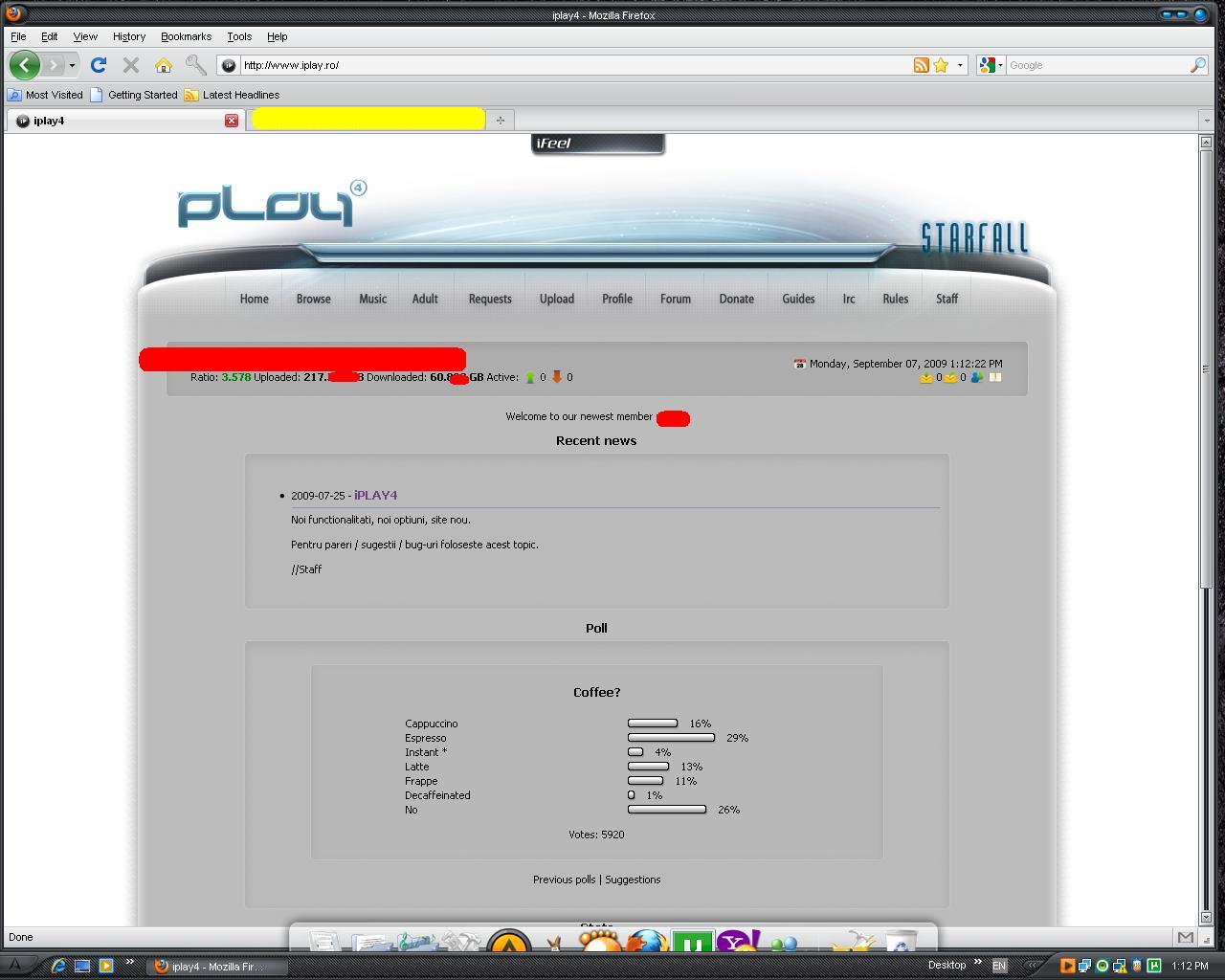Open the Music section
This screenshot has height=980, width=1225.
click(x=372, y=299)
